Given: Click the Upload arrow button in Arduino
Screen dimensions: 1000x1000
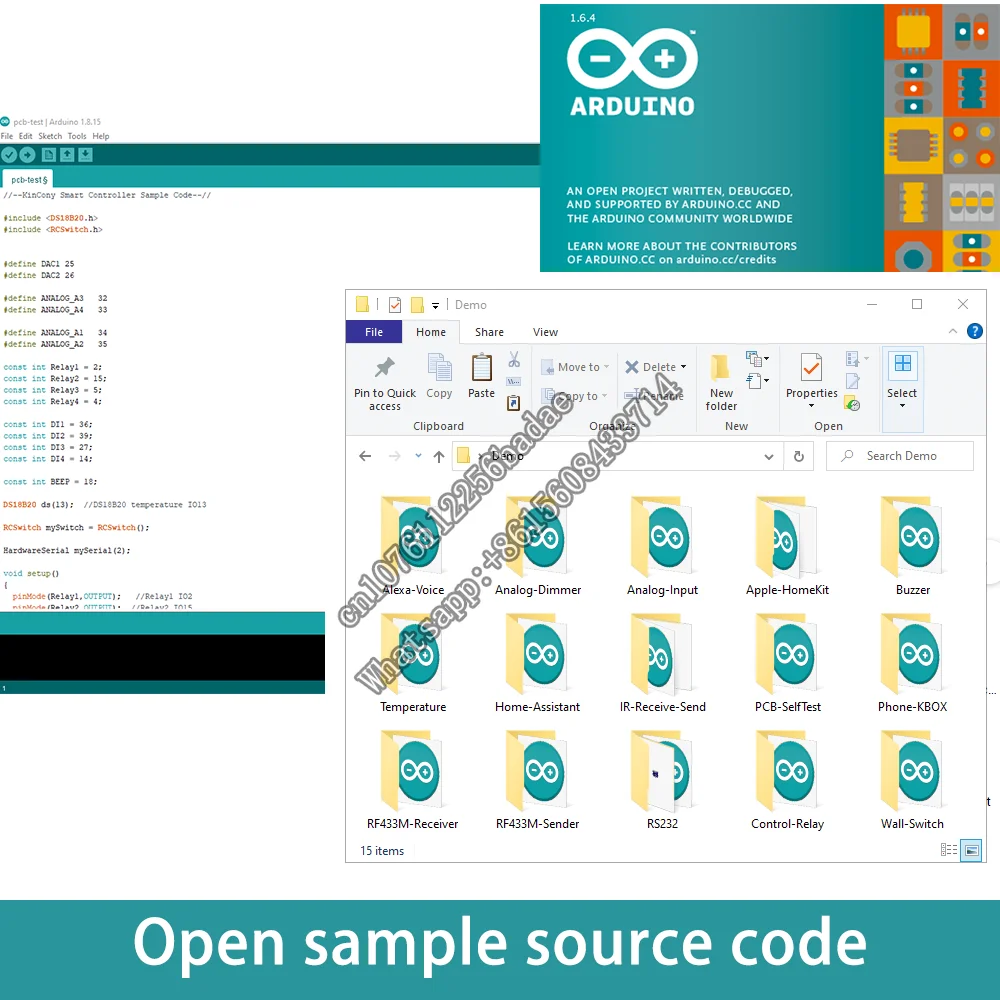Looking at the screenshot, I should [27, 154].
